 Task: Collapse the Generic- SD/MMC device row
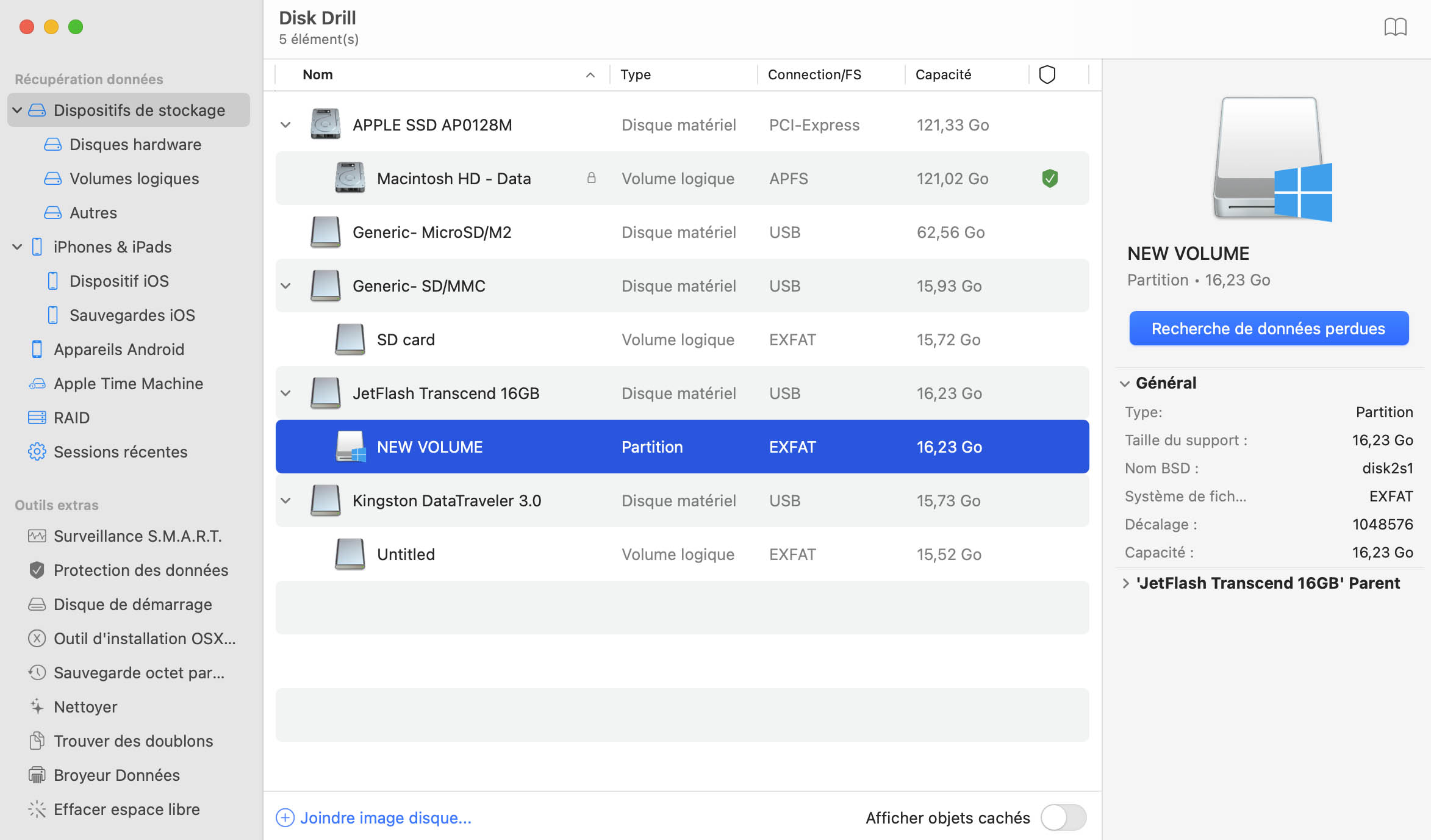click(286, 285)
